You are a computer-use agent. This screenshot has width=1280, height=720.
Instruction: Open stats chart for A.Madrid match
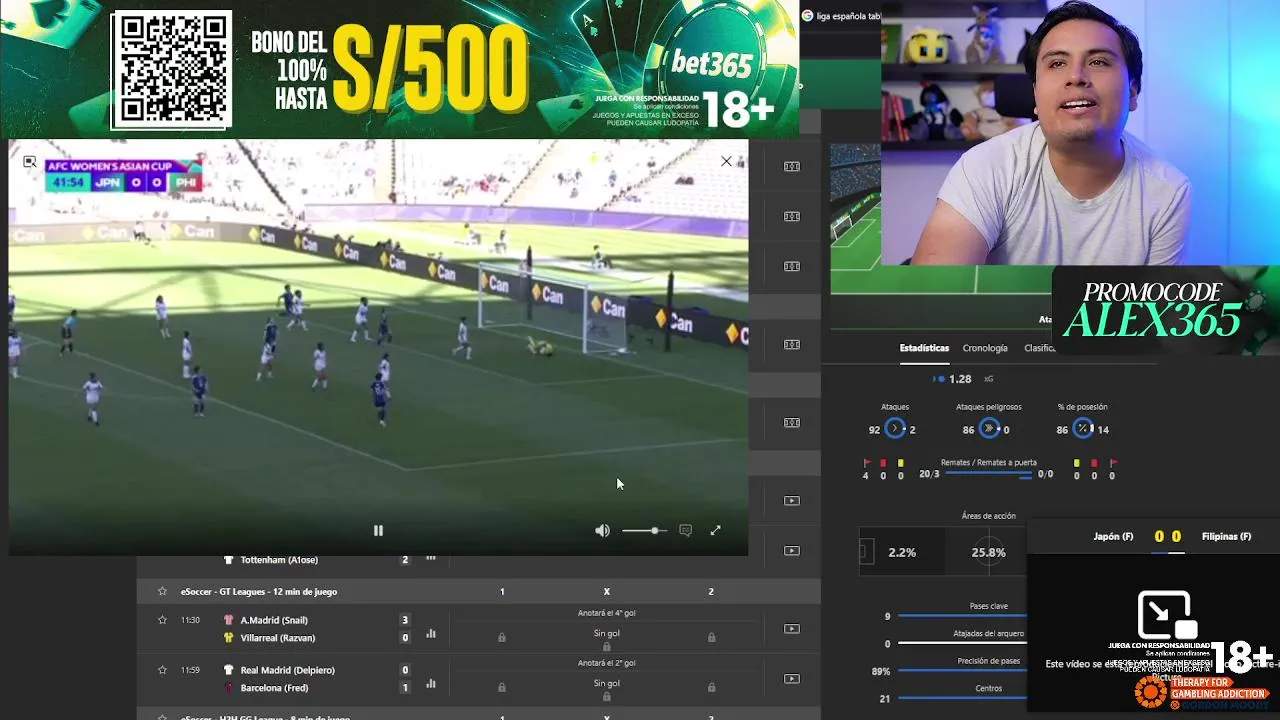coord(431,633)
